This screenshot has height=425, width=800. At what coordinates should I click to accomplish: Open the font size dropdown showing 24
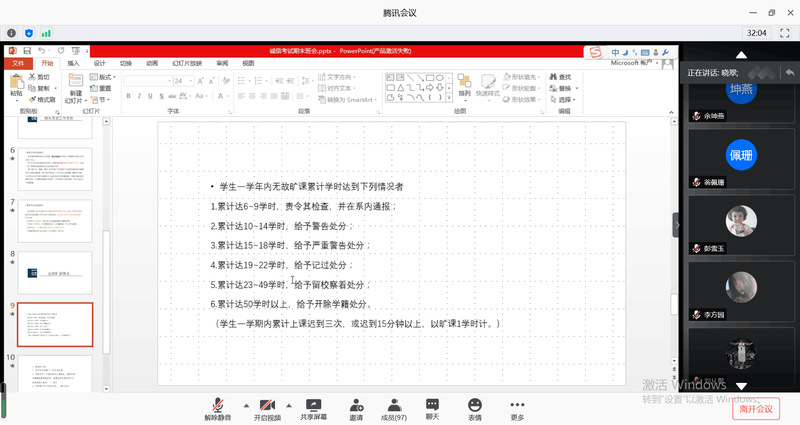point(189,80)
